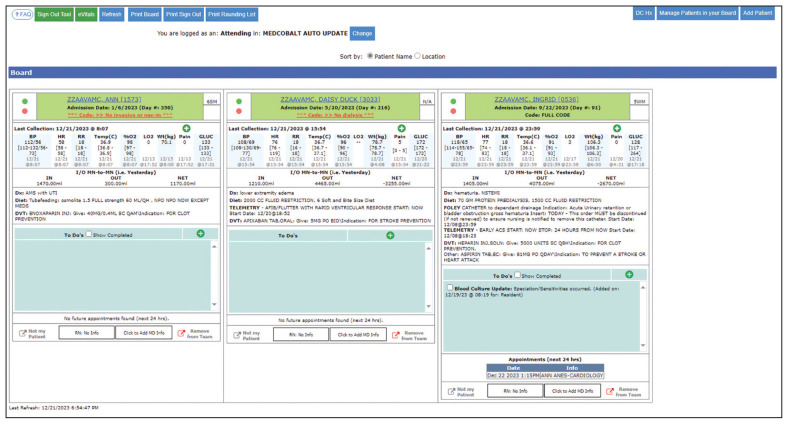
Task: Click N/A box on Daisy Duck's header
Action: click(427, 101)
